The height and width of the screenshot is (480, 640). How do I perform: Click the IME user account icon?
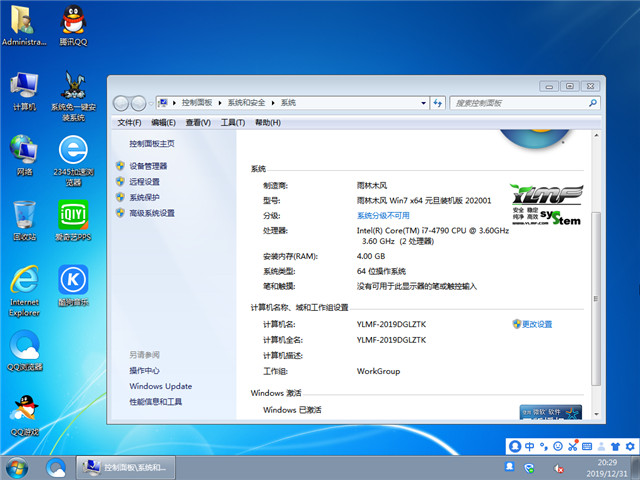601,447
